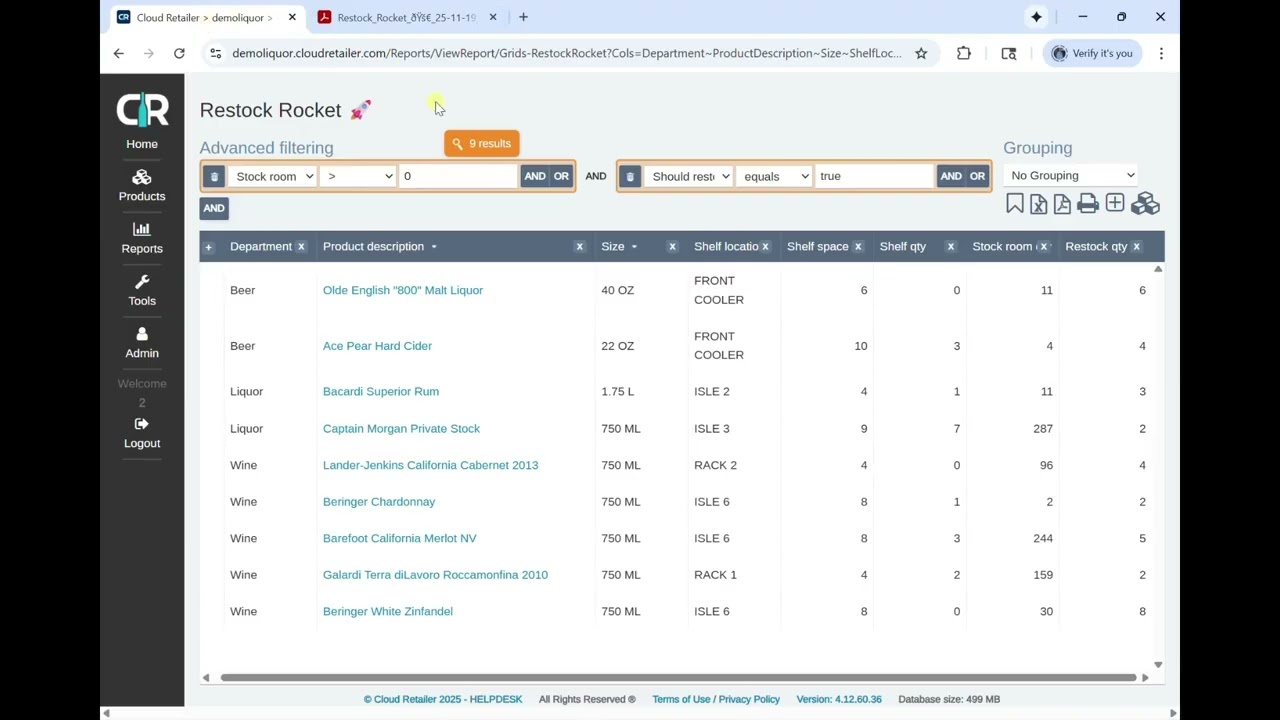Click the browser address bar
The width and height of the screenshot is (1280, 720).
point(567,53)
